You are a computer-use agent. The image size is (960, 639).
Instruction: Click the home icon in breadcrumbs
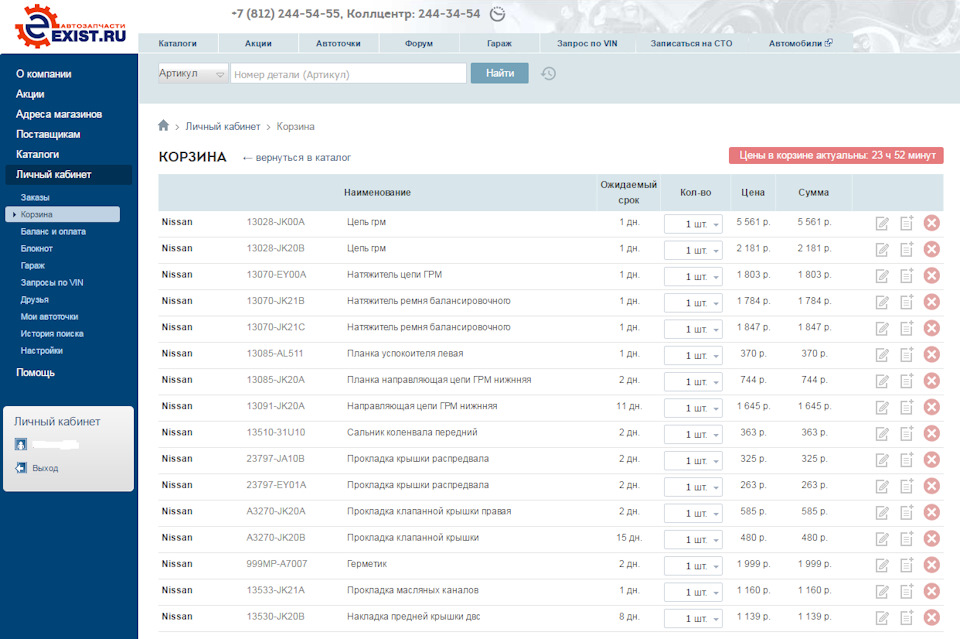click(164, 126)
